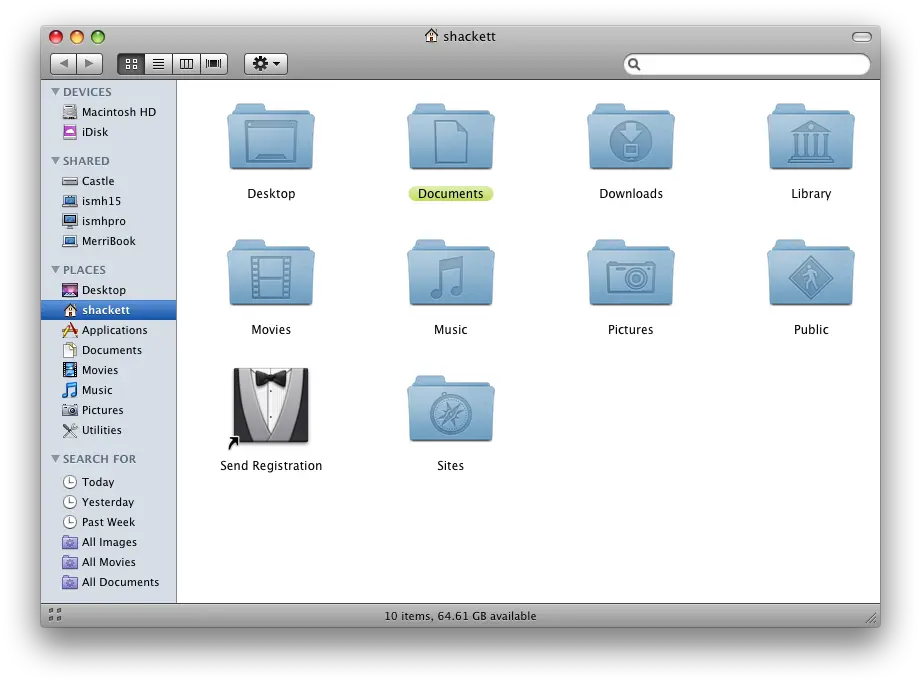Click the toolbar hide pill button
This screenshot has width=921, height=683.
pos(862,37)
